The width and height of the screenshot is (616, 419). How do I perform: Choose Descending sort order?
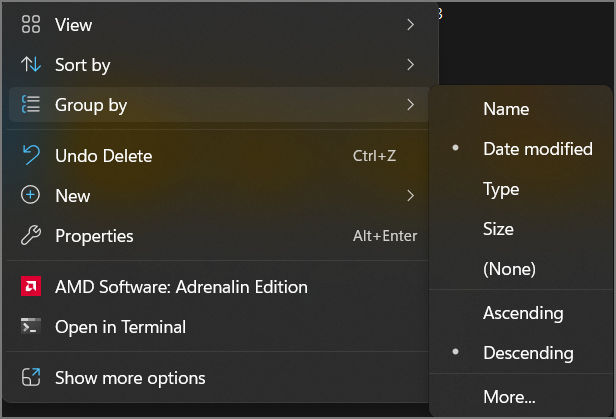528,353
